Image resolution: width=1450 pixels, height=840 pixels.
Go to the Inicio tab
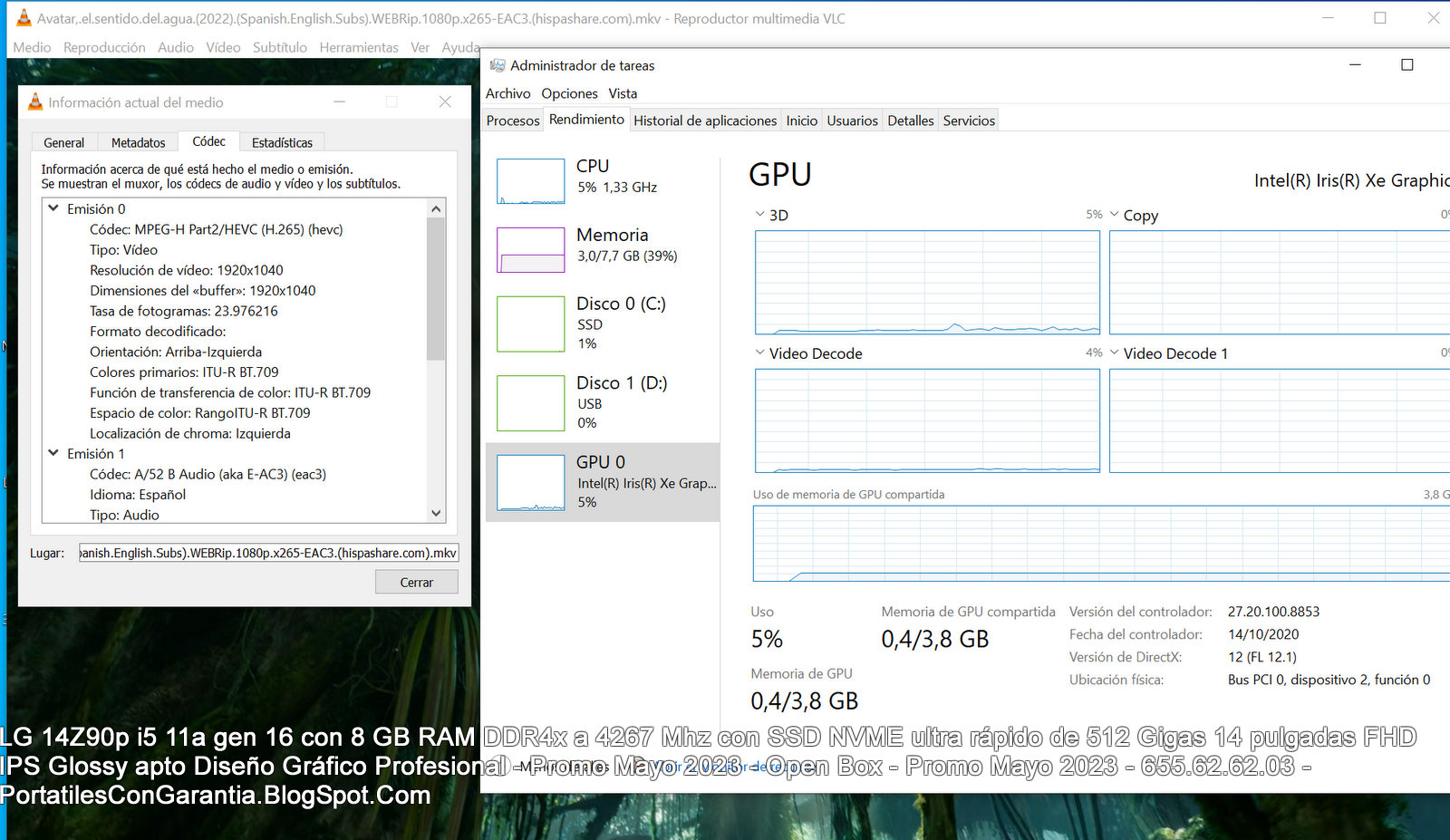coord(802,121)
